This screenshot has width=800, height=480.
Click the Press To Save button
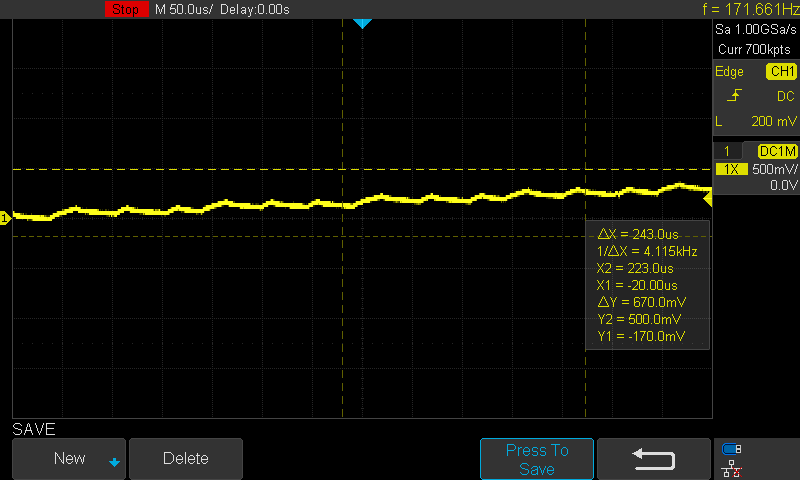(537, 459)
